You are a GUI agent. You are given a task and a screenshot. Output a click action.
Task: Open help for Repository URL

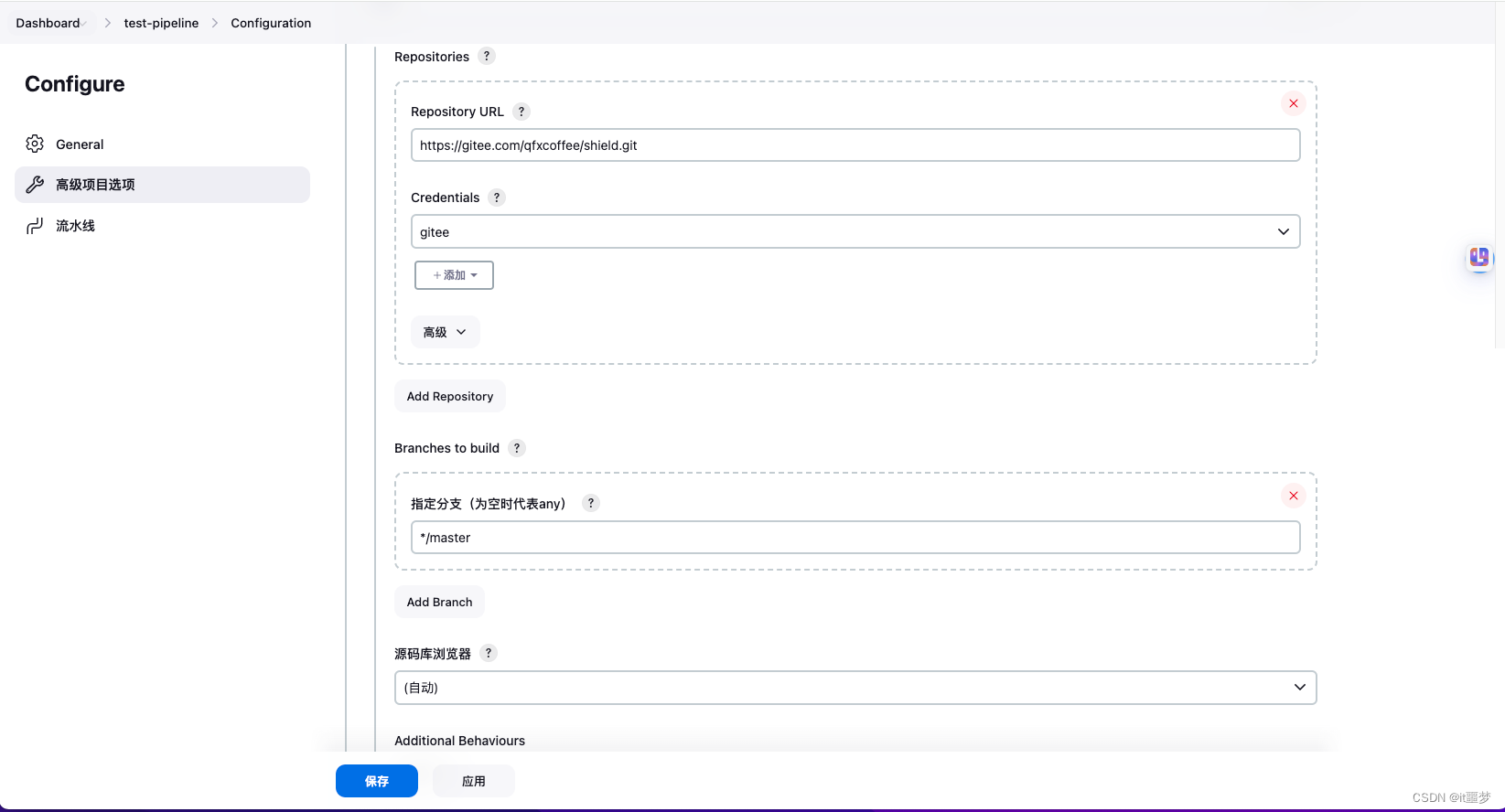pyautogui.click(x=521, y=112)
